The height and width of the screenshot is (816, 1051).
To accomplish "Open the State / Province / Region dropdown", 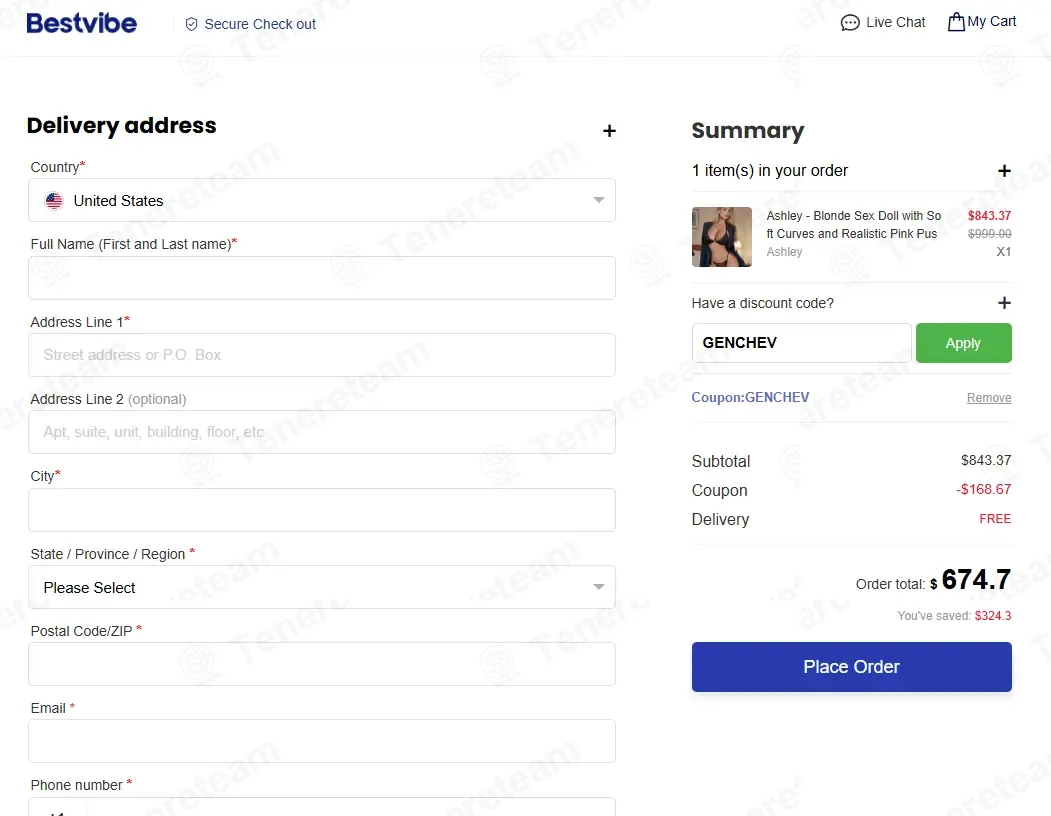I will [x=322, y=587].
